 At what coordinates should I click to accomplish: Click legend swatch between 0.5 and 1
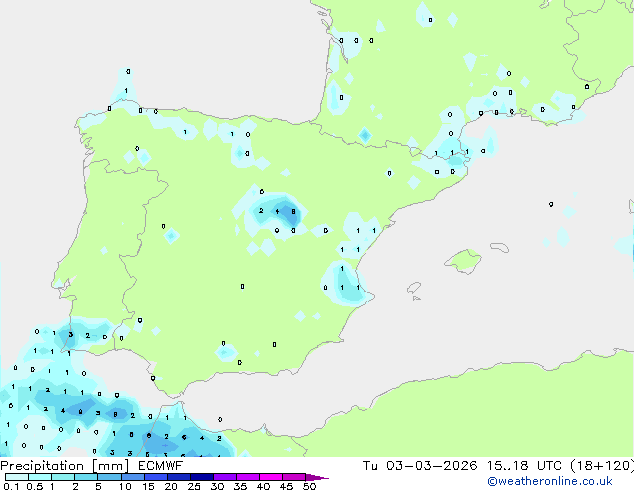pyautogui.click(x=40, y=477)
